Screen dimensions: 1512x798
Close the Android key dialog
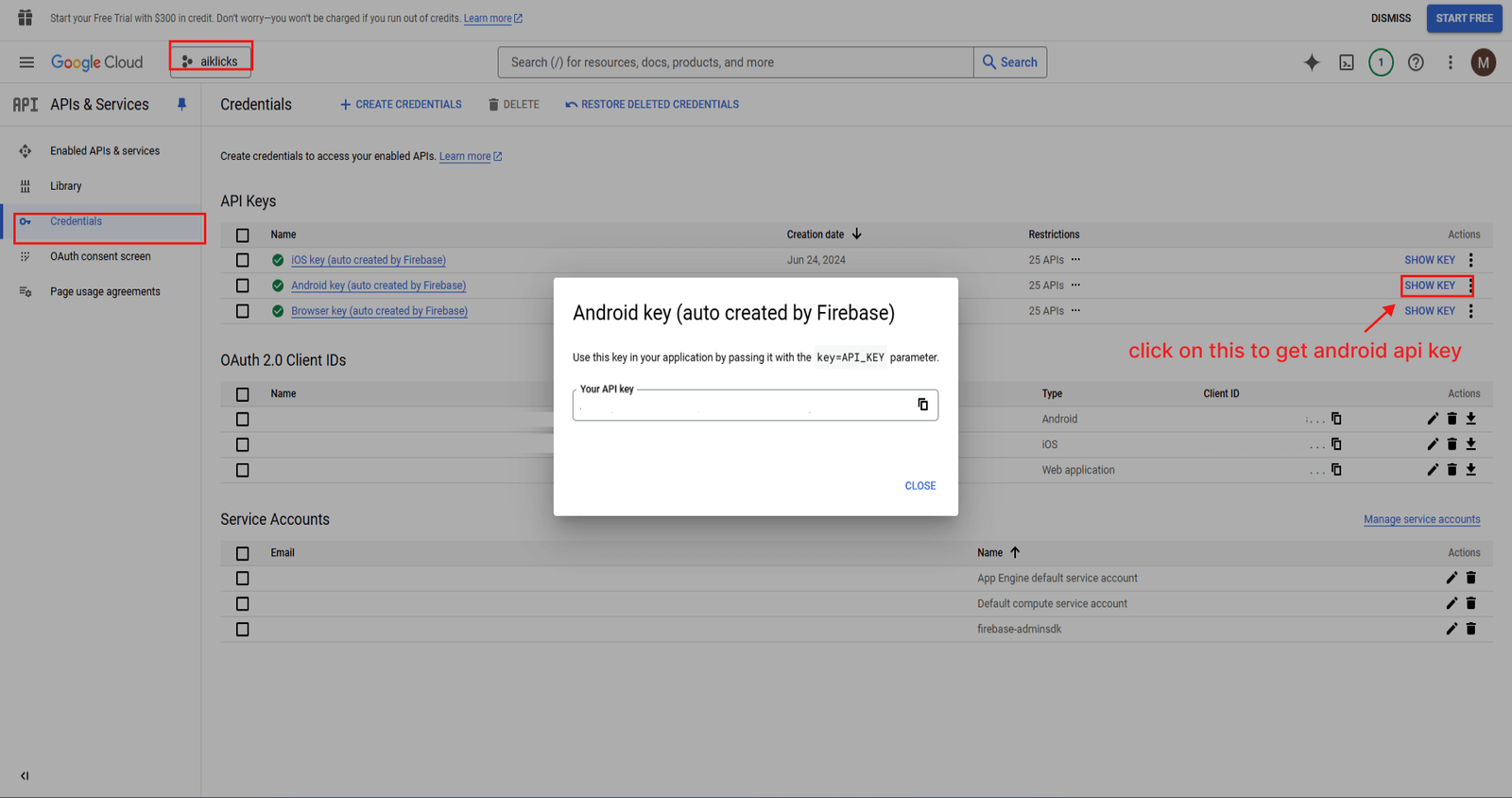[919, 486]
